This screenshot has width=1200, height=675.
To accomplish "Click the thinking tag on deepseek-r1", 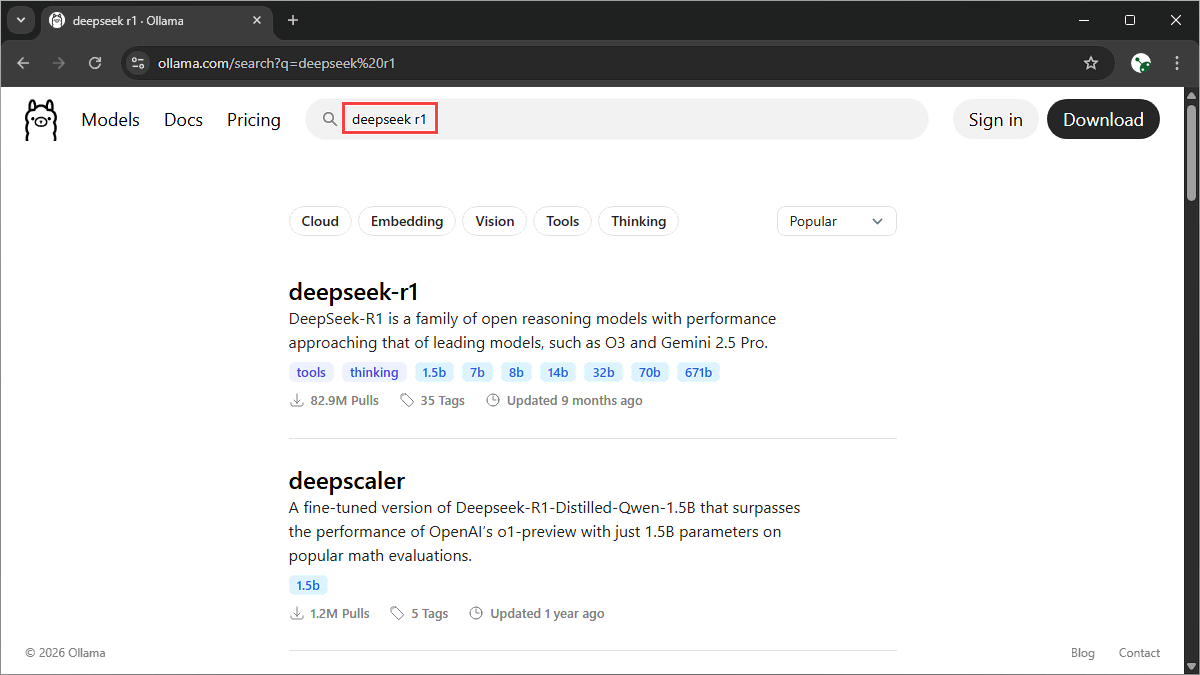I will pyautogui.click(x=374, y=372).
